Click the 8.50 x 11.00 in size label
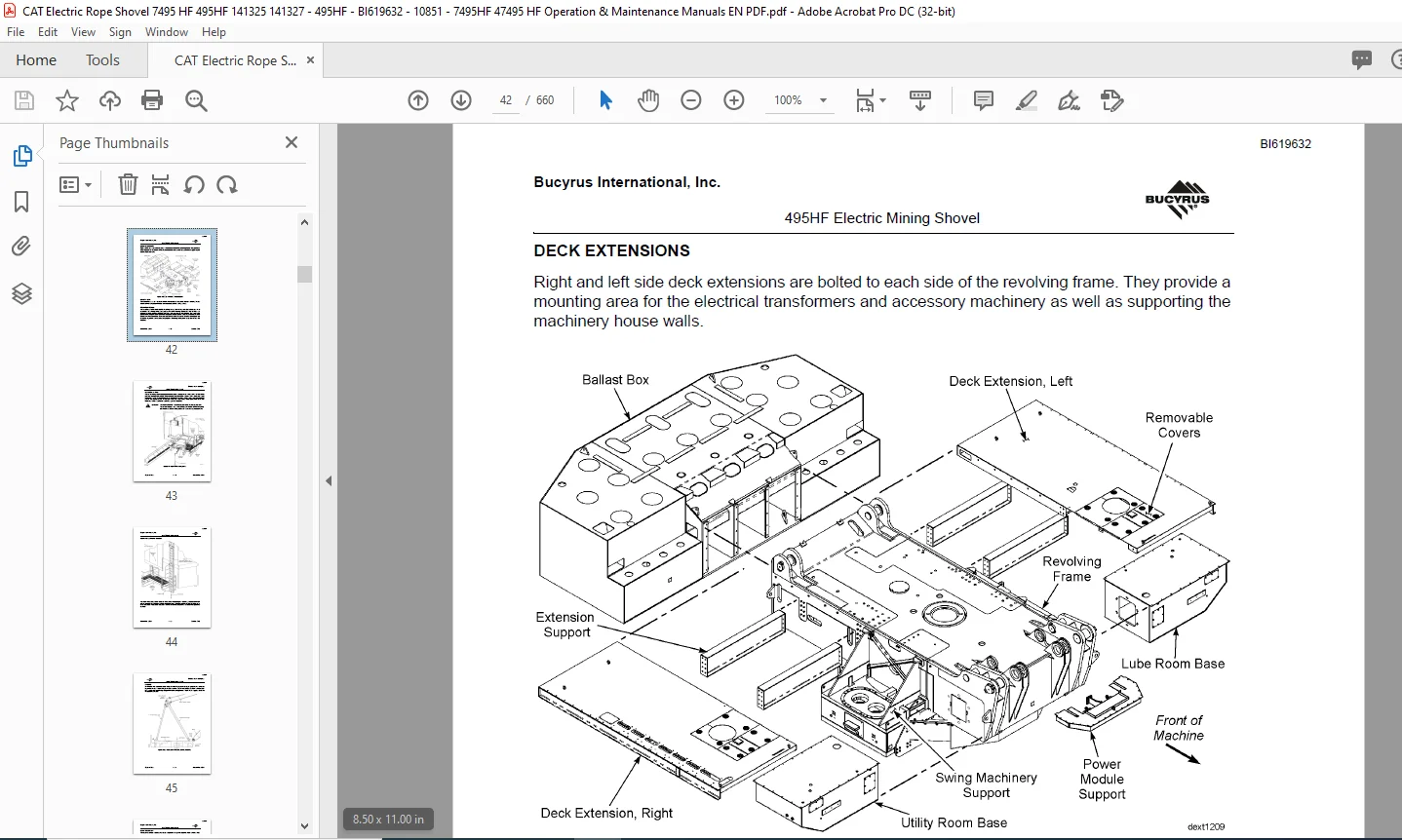Image resolution: width=1402 pixels, height=840 pixels. click(x=388, y=820)
